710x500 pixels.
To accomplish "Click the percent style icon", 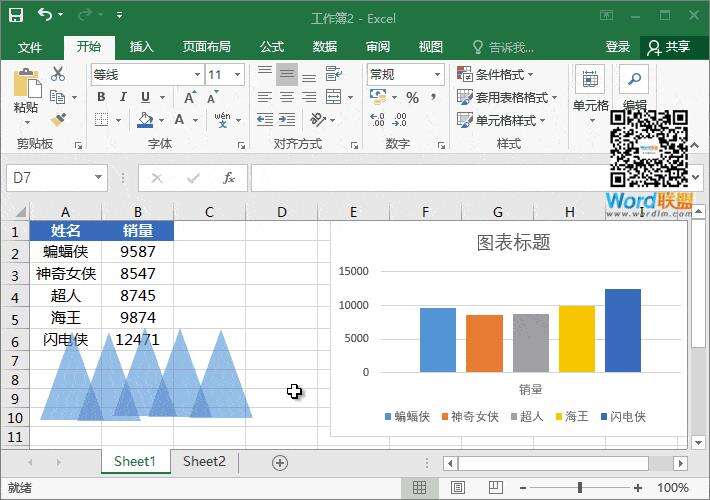I will tap(412, 97).
